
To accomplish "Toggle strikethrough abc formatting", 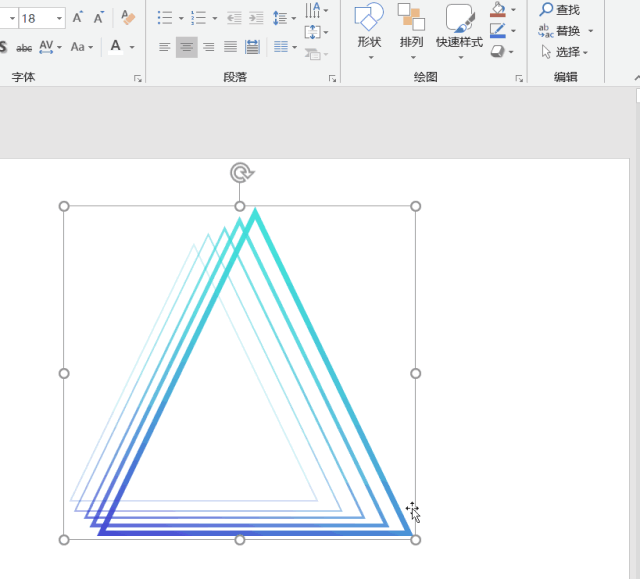I will [x=24, y=48].
